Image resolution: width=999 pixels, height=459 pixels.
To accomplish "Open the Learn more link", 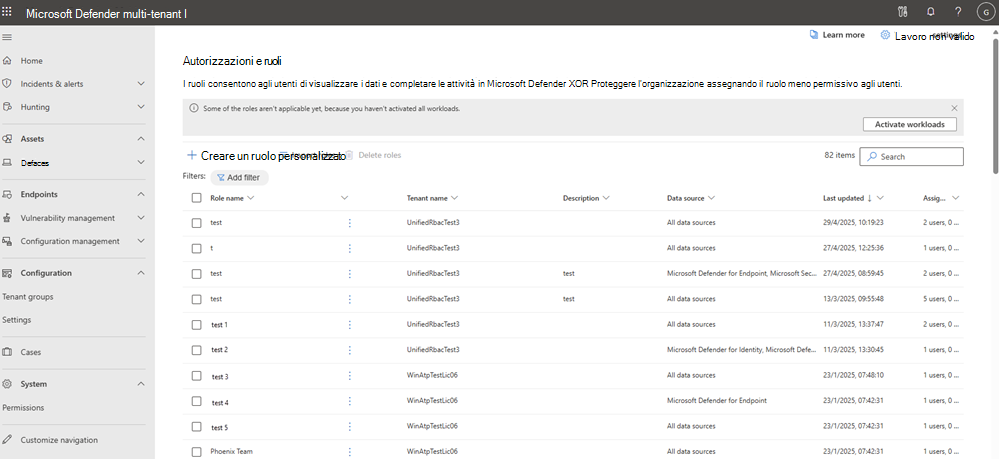I will [837, 34].
